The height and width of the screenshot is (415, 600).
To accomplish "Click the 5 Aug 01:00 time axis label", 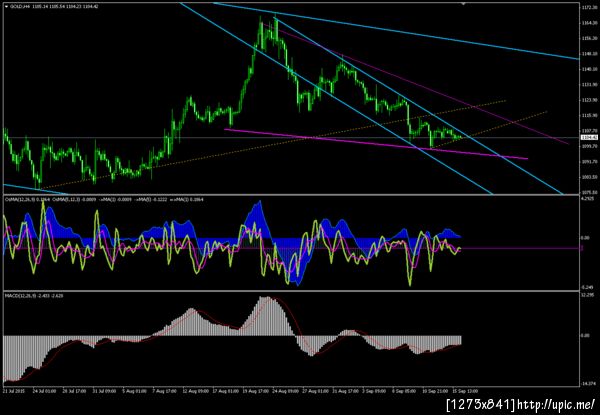I will (132, 391).
